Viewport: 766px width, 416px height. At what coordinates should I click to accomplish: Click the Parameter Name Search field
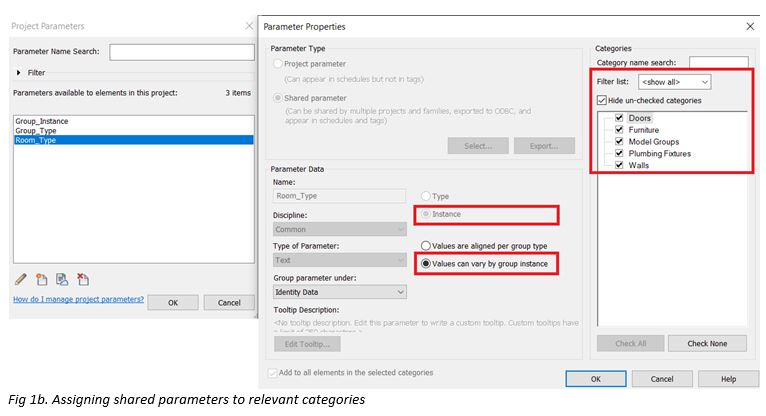(182, 52)
